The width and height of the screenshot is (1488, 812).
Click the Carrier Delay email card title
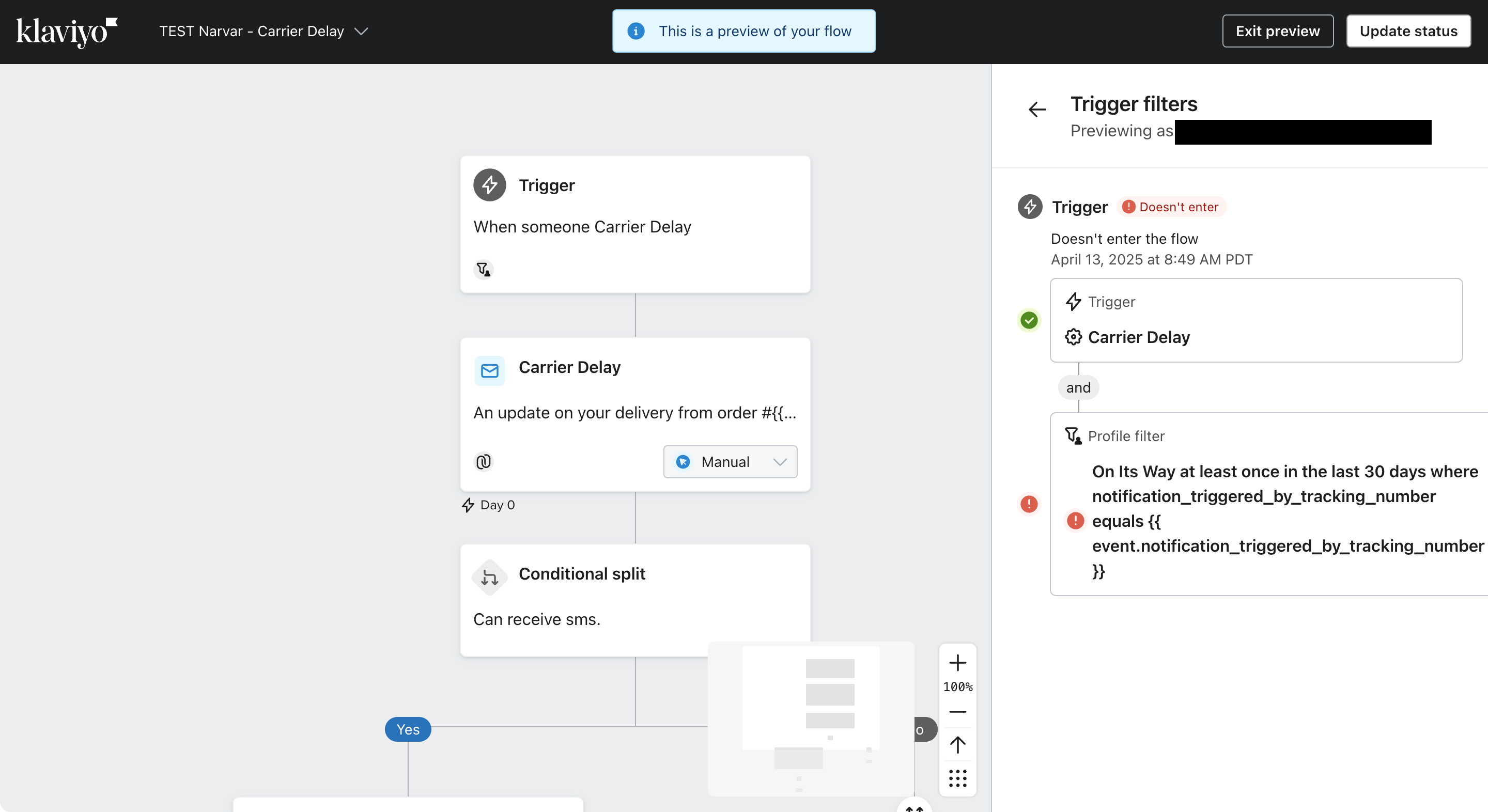tap(569, 367)
